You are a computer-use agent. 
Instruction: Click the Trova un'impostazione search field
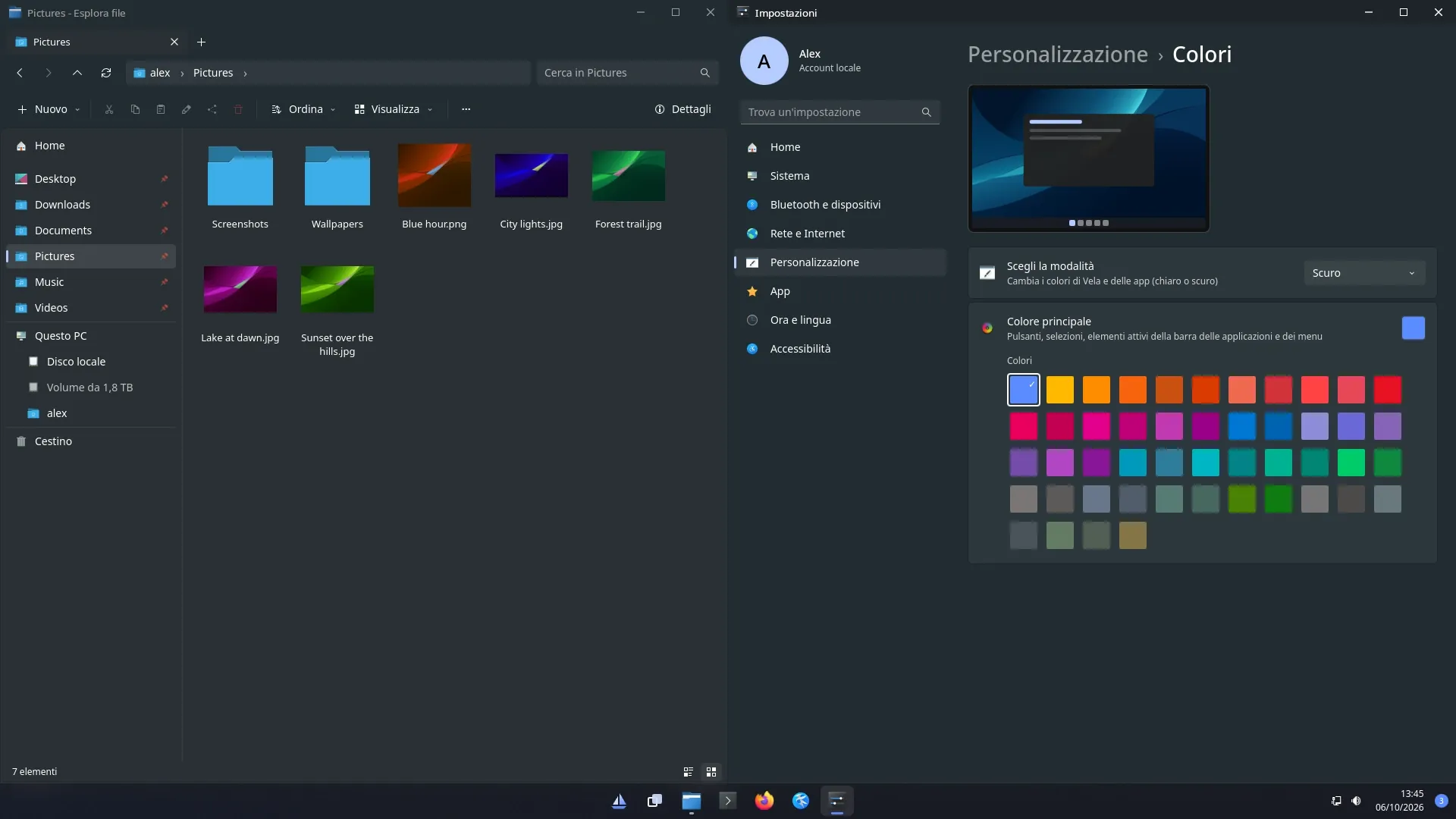[839, 112]
